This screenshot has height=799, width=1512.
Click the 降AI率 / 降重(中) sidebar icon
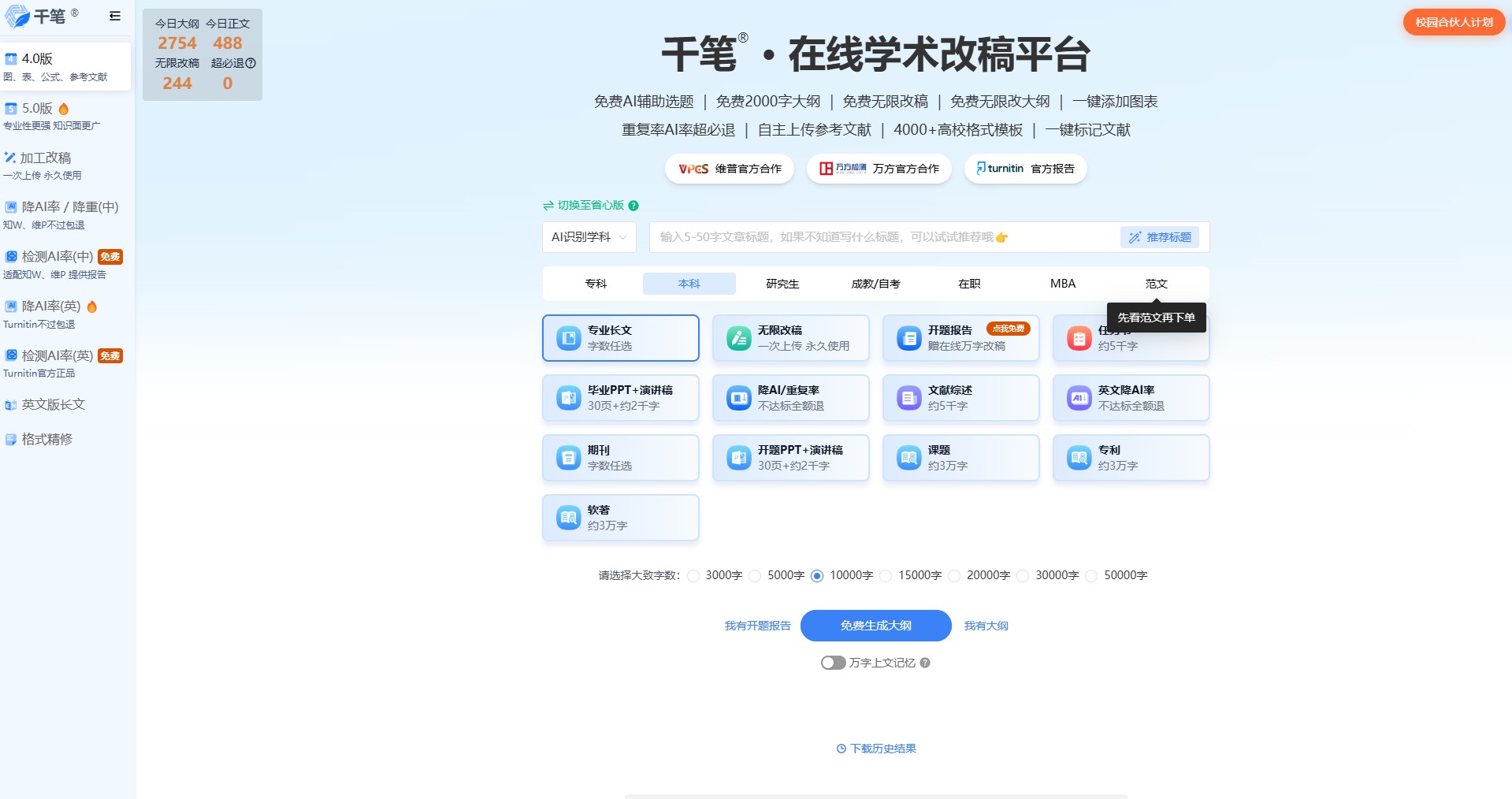tap(11, 207)
